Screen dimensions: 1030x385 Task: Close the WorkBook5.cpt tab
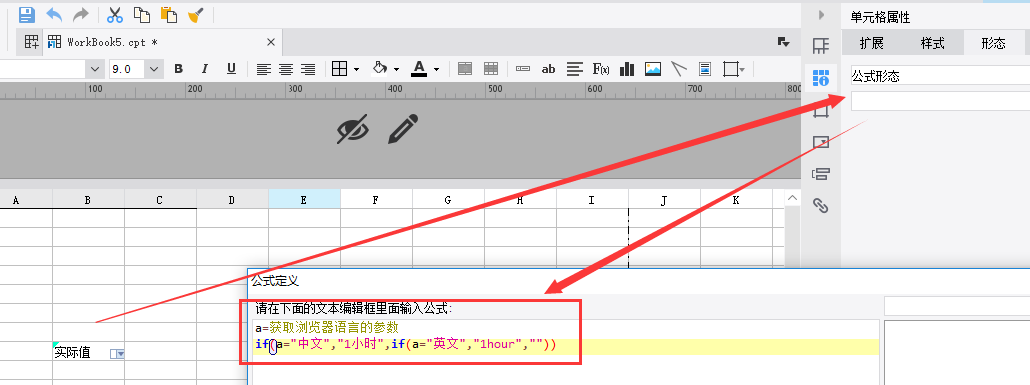coord(271,42)
